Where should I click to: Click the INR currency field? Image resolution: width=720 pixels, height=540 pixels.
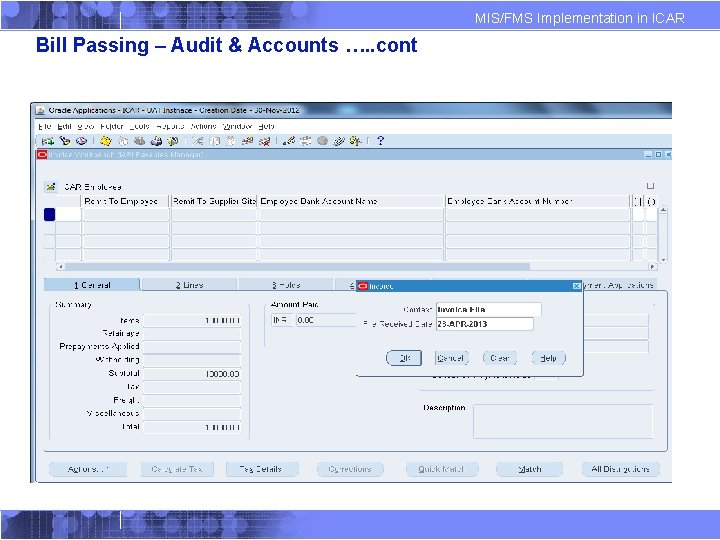282,320
